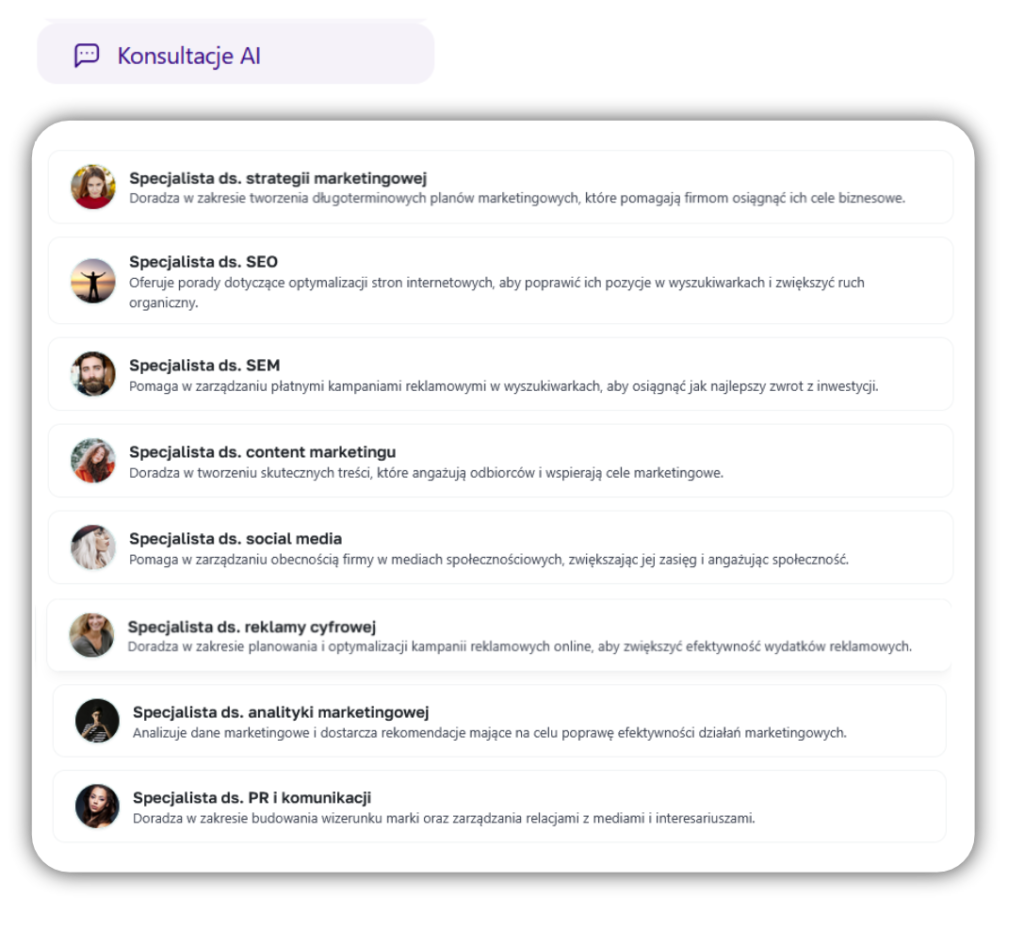Pick the analityki marketingowej specialist avatar

tap(97, 721)
